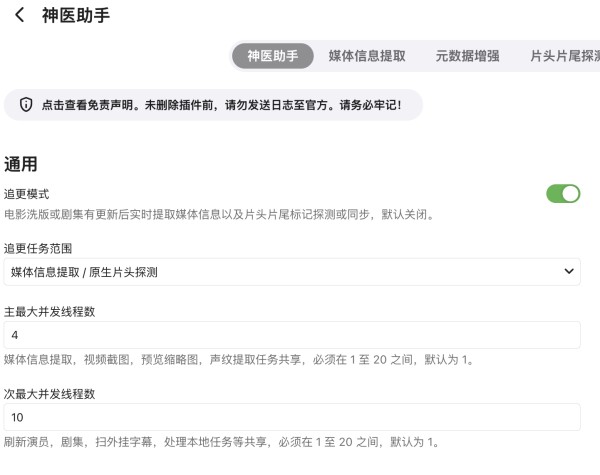Toggle the 追更模式 switch

(x=563, y=194)
